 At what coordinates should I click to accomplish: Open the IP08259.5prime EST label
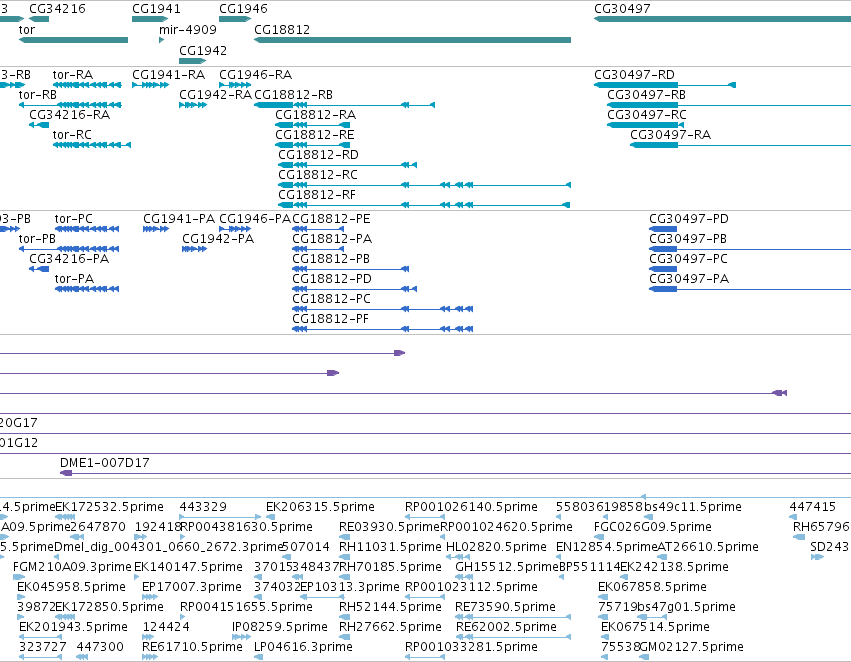[280, 627]
